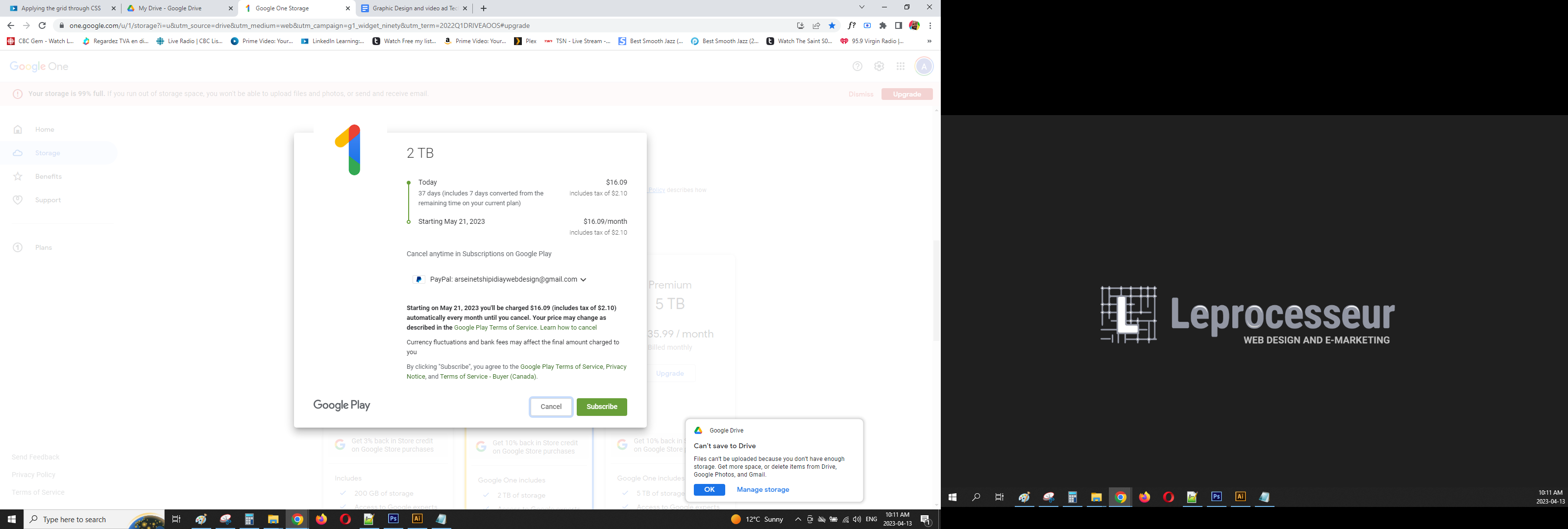Open Illustrator from the taskbar
The height and width of the screenshot is (529, 1568).
tap(417, 519)
